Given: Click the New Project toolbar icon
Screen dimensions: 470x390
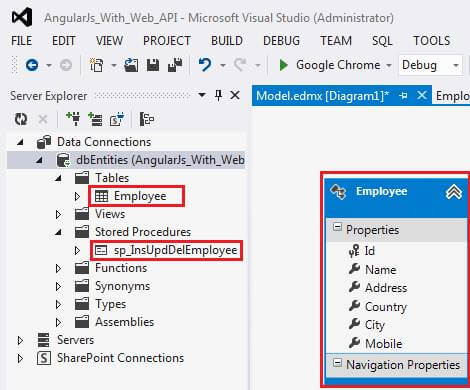Looking at the screenshot, I should click(97, 65).
